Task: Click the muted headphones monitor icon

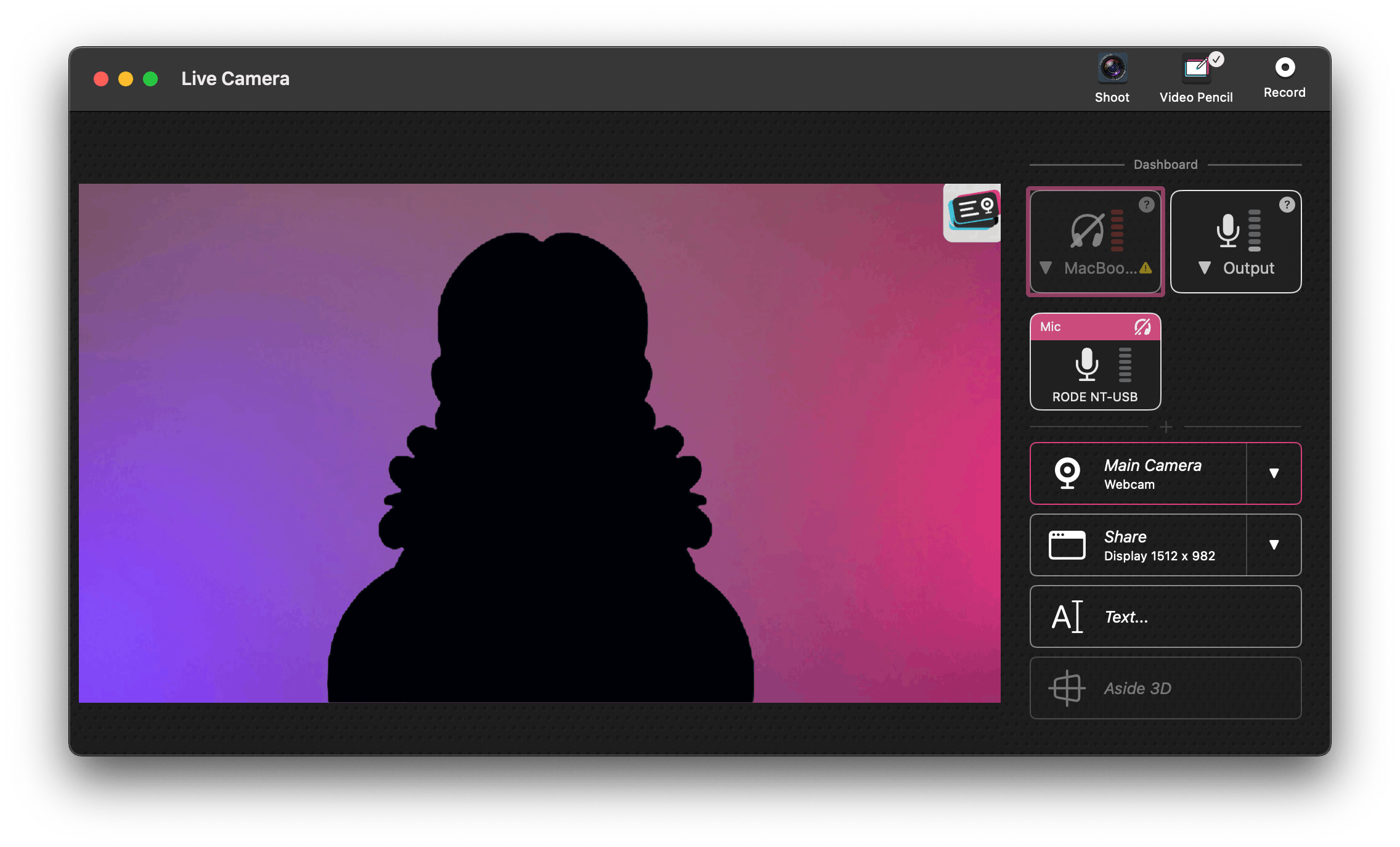Action: pos(1088,231)
